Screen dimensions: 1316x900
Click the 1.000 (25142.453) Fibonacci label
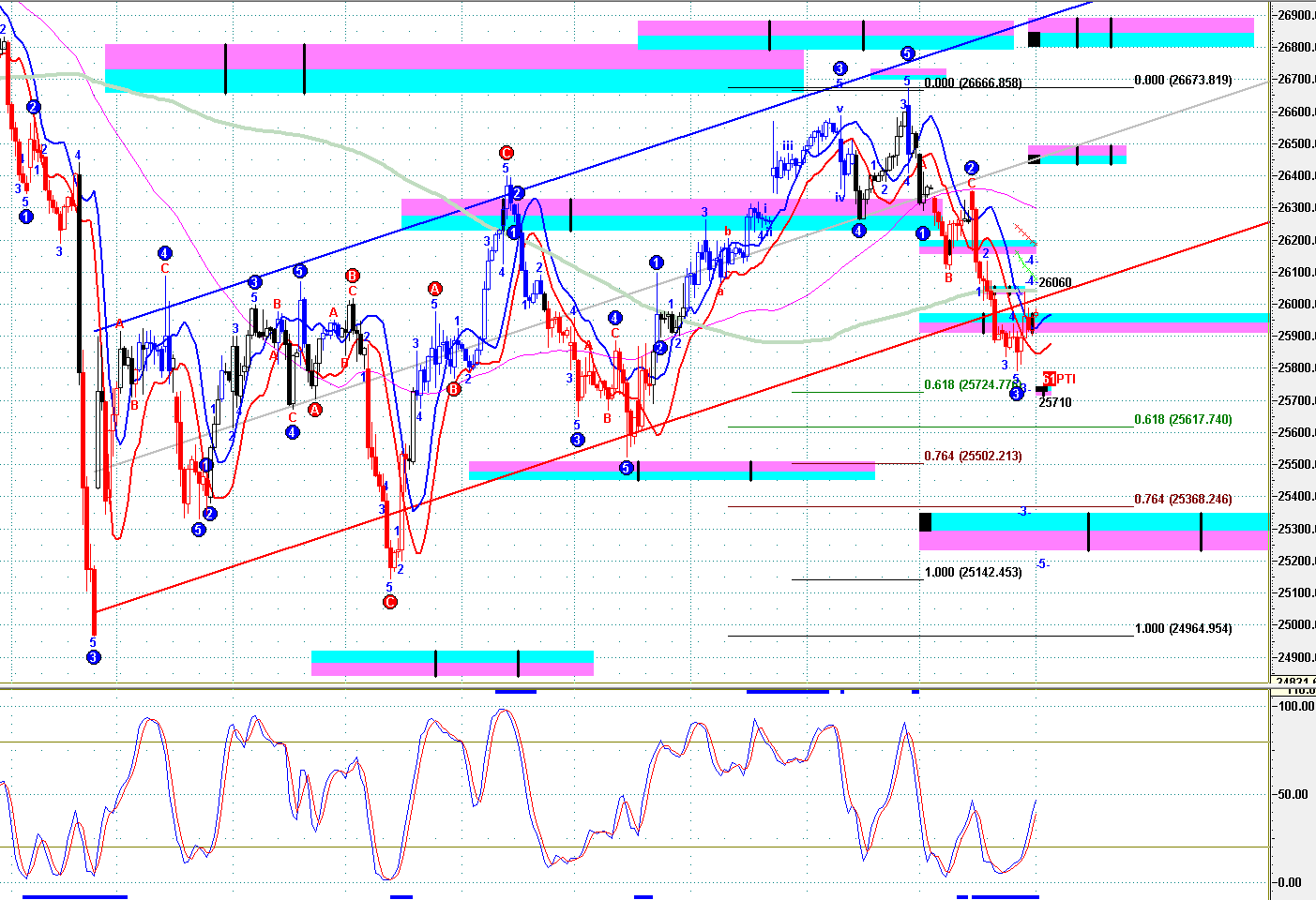[x=973, y=572]
